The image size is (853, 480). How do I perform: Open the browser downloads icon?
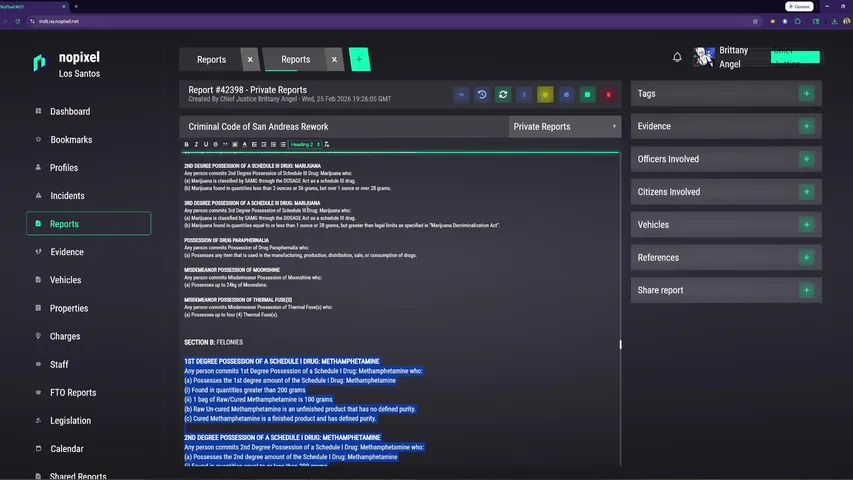(x=834, y=21)
